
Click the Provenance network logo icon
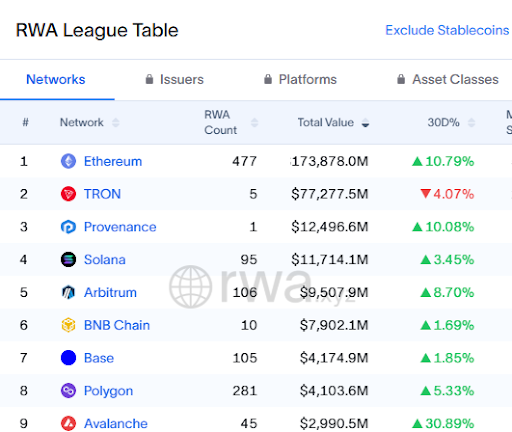pyautogui.click(x=68, y=227)
